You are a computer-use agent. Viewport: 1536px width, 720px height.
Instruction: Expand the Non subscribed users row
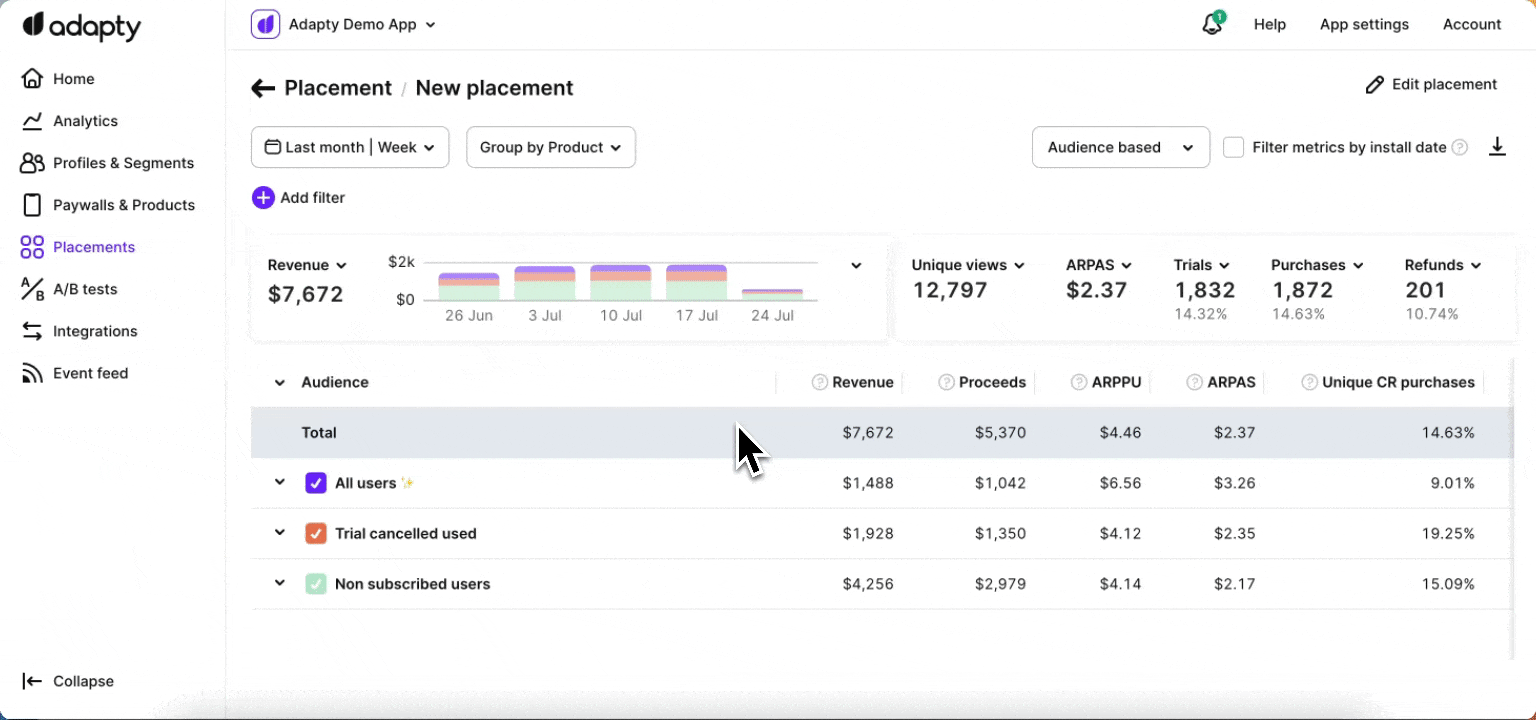[280, 583]
